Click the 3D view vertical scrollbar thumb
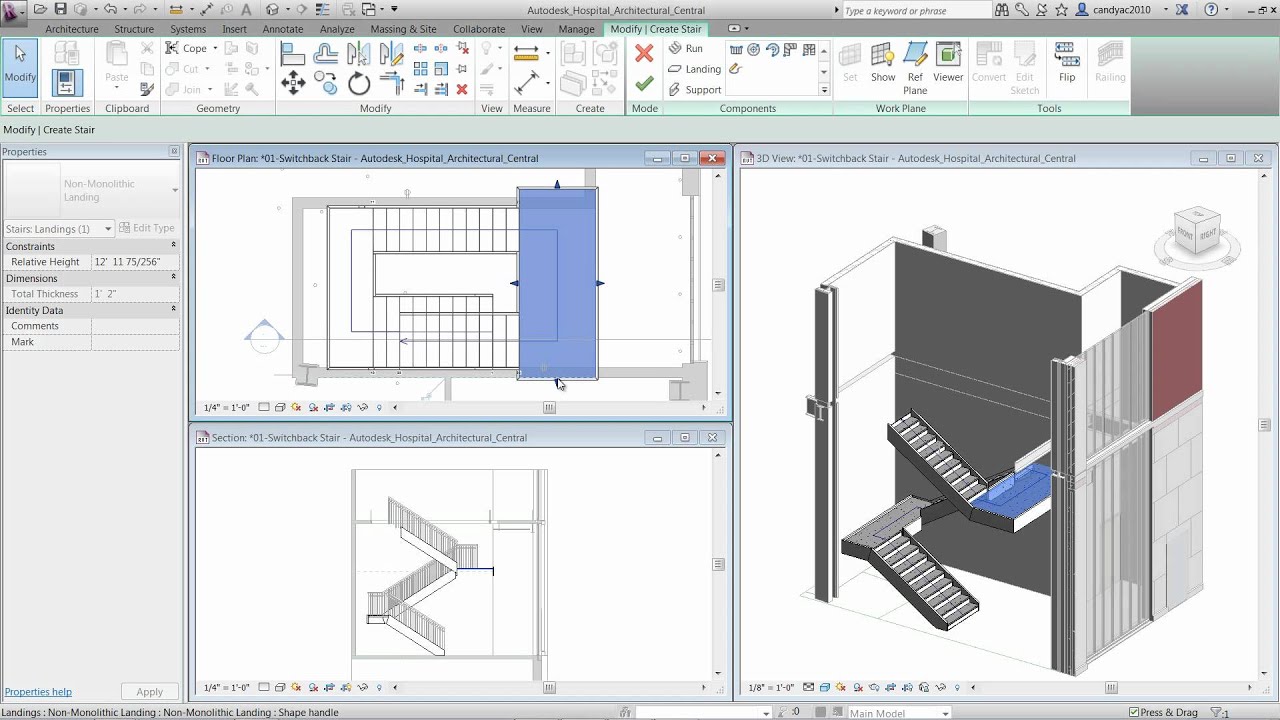The image size is (1280, 720). [1265, 425]
